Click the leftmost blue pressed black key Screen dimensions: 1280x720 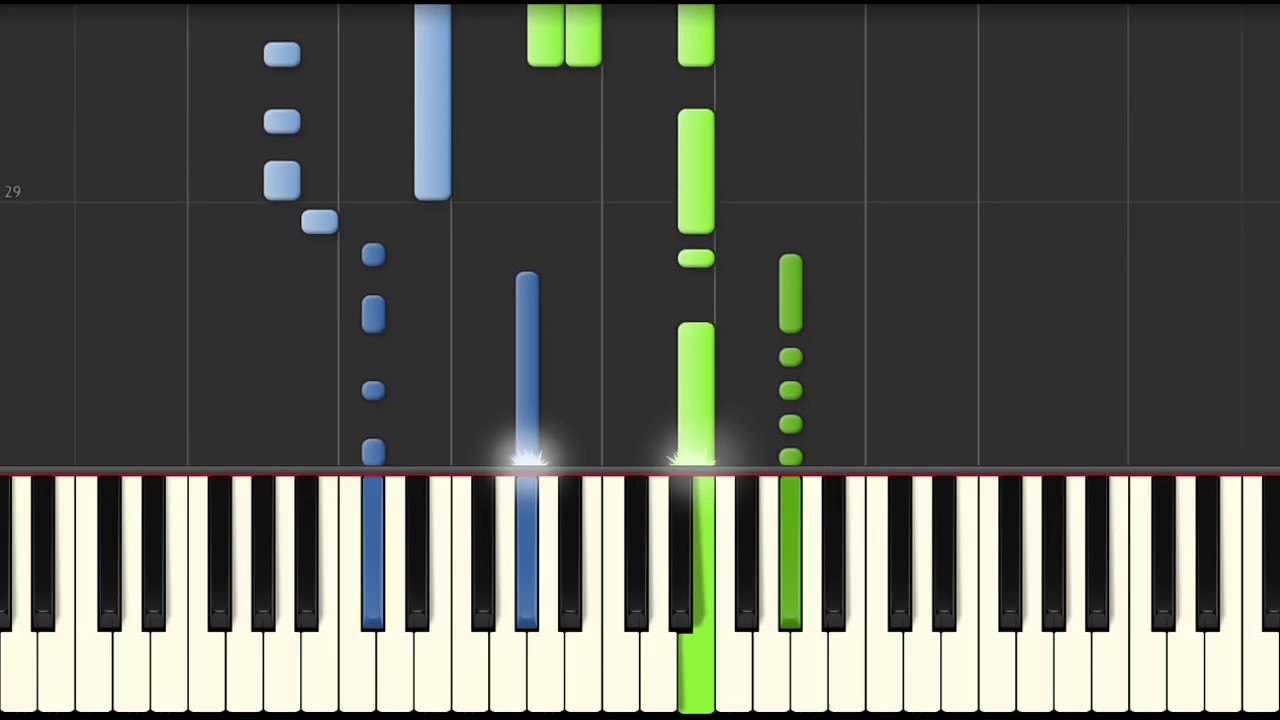coord(373,552)
